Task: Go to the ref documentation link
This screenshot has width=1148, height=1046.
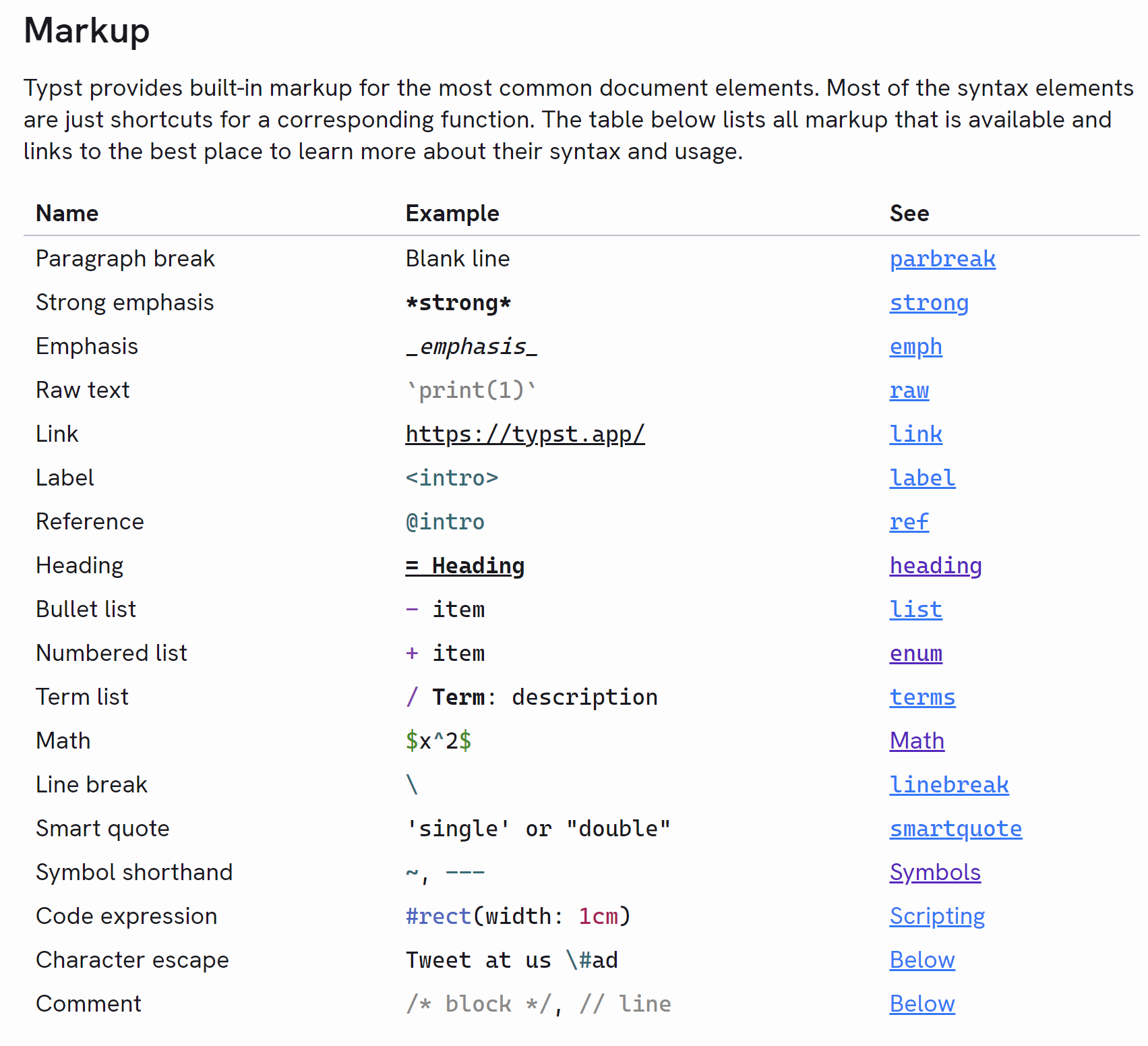Action: point(909,523)
